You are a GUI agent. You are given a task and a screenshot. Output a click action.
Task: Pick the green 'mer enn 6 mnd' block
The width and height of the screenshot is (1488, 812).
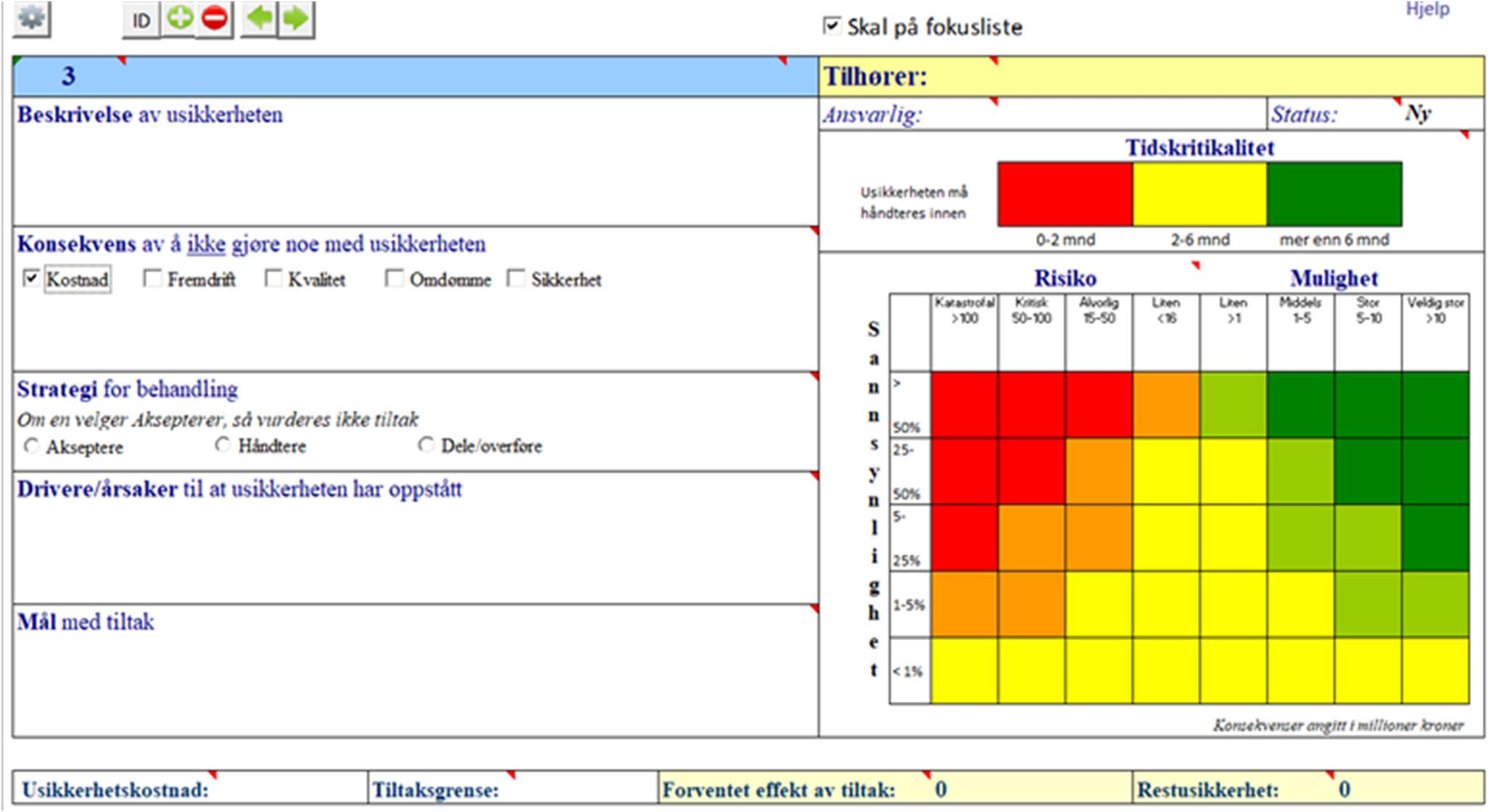pyautogui.click(x=1334, y=194)
